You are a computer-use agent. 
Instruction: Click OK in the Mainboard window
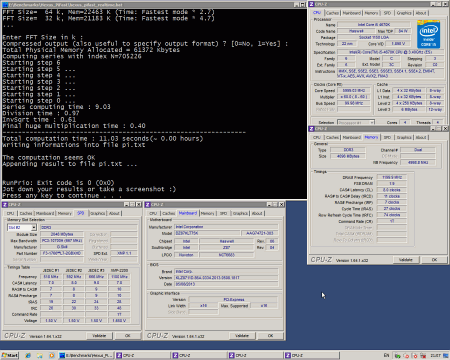[x=270, y=336]
